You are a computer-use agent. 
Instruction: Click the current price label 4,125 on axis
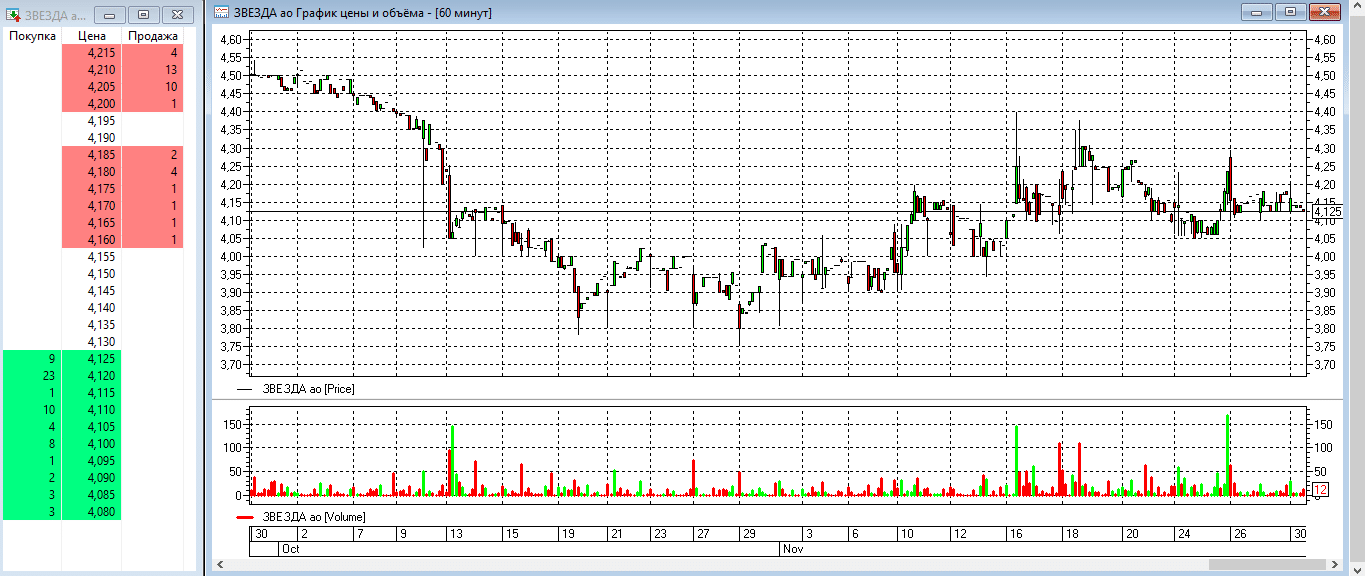pyautogui.click(x=1328, y=211)
